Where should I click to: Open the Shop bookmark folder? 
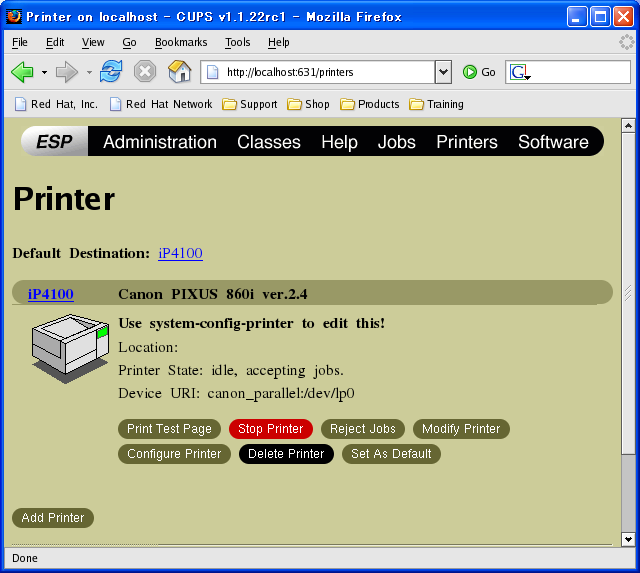click(x=308, y=104)
